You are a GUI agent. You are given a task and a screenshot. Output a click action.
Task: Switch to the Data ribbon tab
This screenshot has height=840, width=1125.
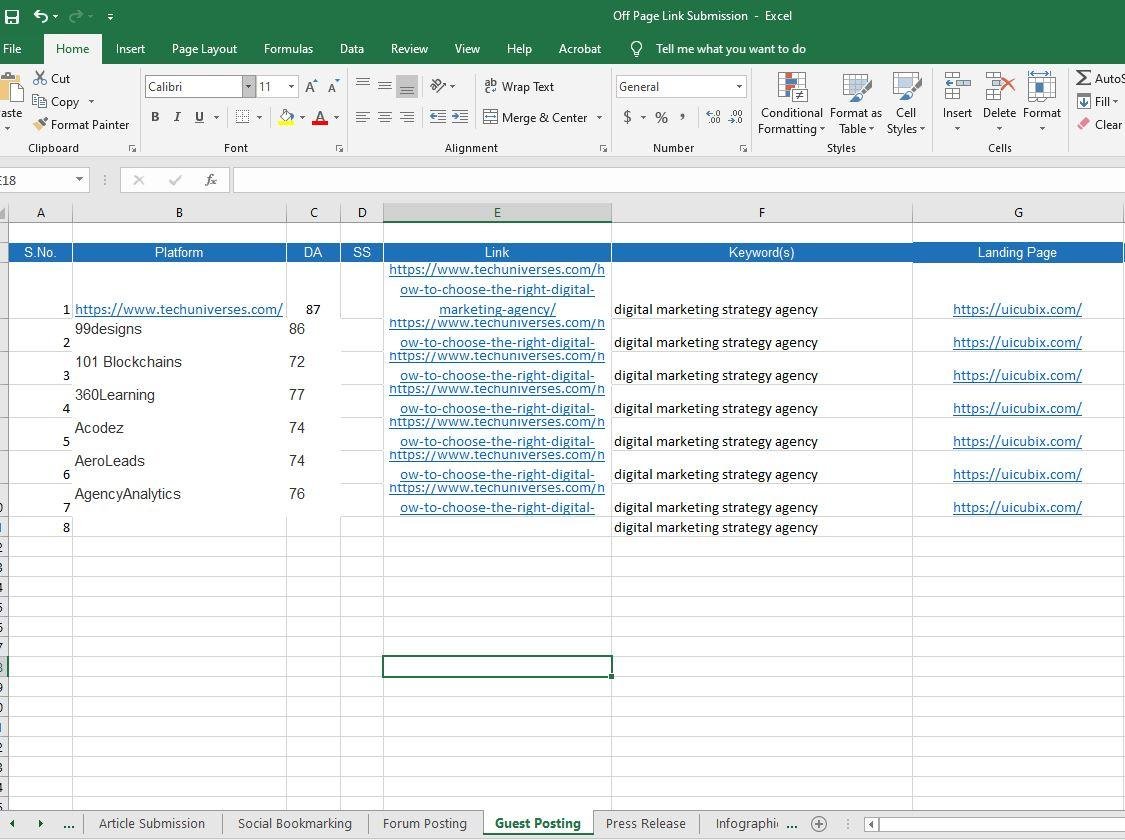click(x=352, y=49)
